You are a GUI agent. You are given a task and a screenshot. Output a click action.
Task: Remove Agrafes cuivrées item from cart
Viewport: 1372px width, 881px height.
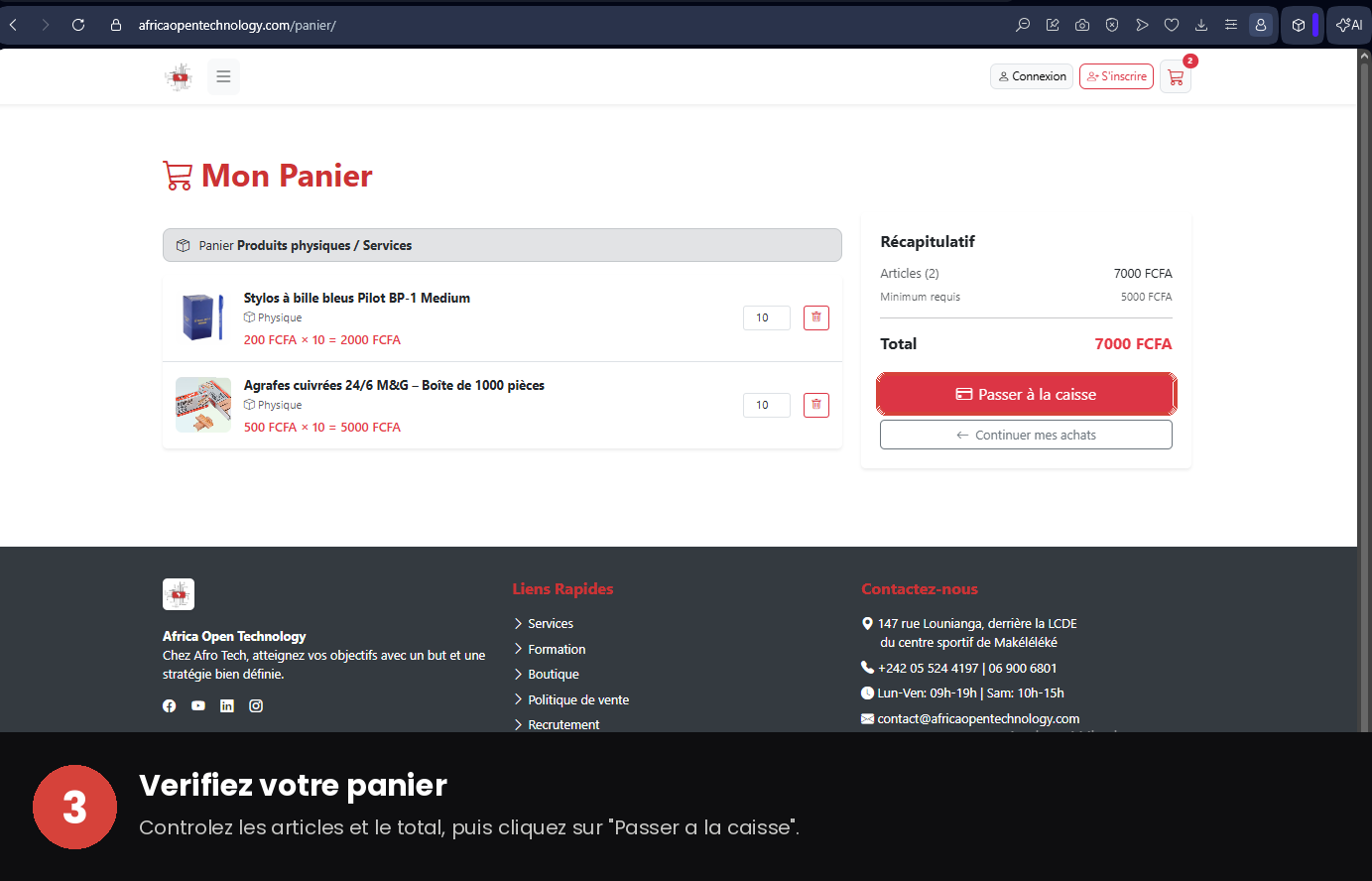[x=816, y=405]
